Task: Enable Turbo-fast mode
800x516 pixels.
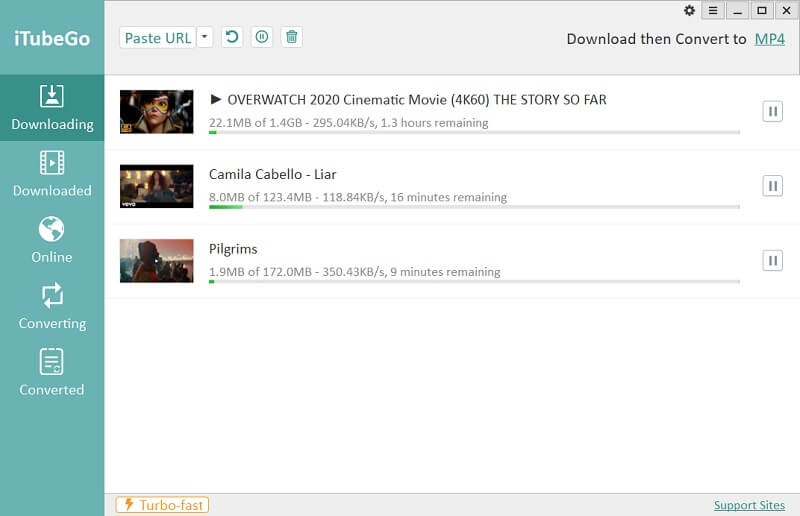Action: point(162,505)
